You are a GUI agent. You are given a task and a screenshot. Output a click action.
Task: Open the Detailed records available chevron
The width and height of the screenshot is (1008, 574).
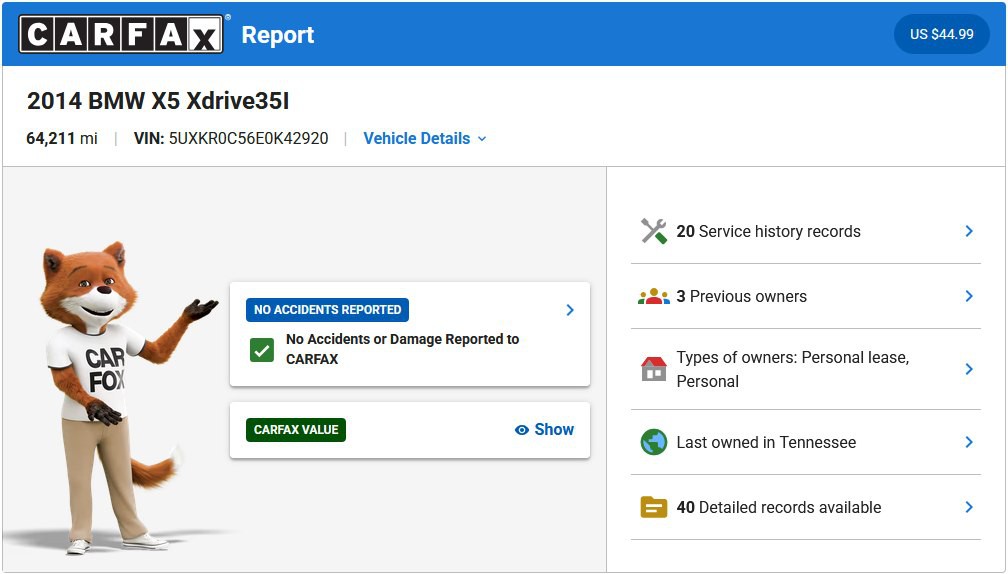[969, 507]
